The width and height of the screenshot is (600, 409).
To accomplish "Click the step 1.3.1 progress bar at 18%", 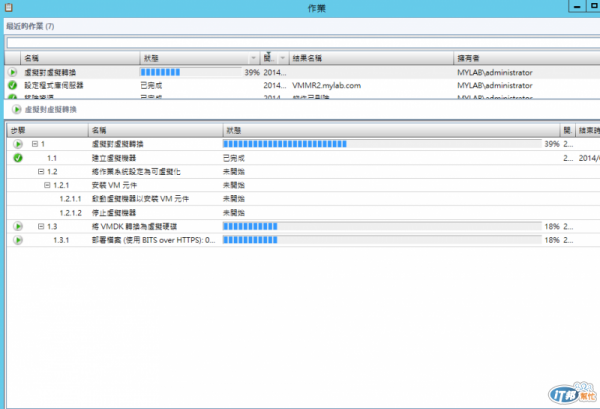I will click(382, 240).
